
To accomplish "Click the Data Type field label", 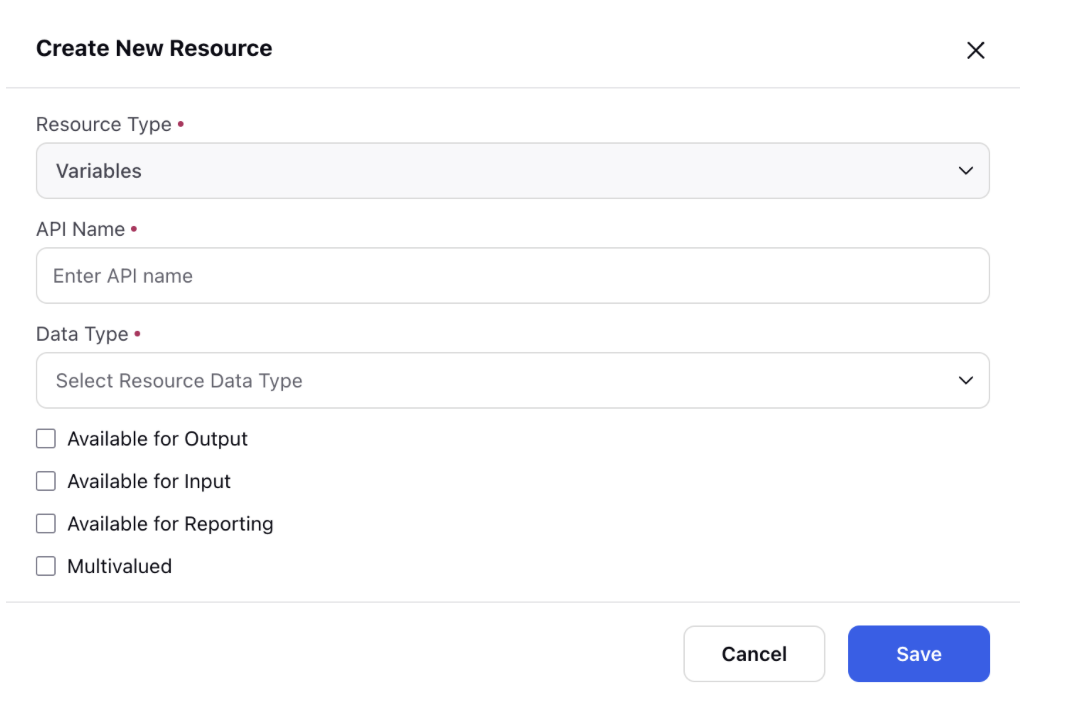I will (82, 334).
